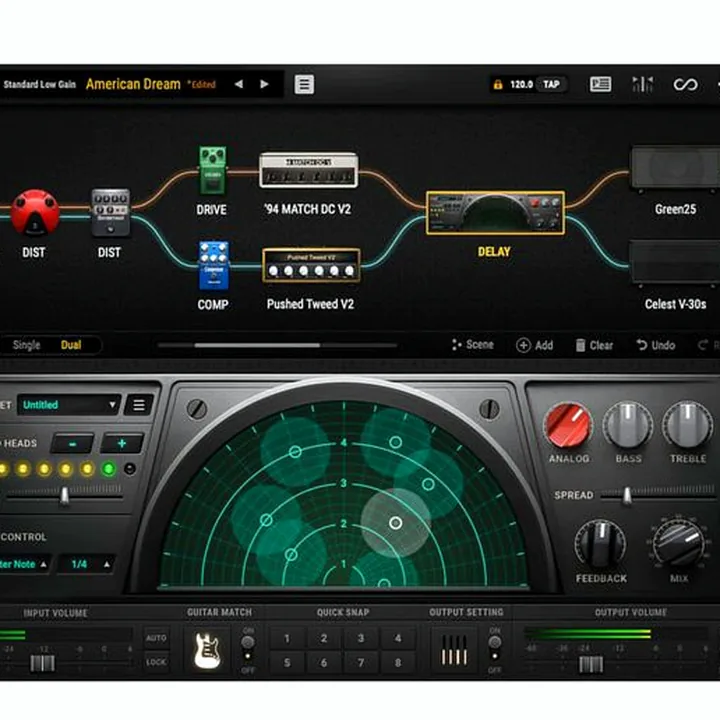
Task: Select Quick Snap 3
Action: click(361, 639)
